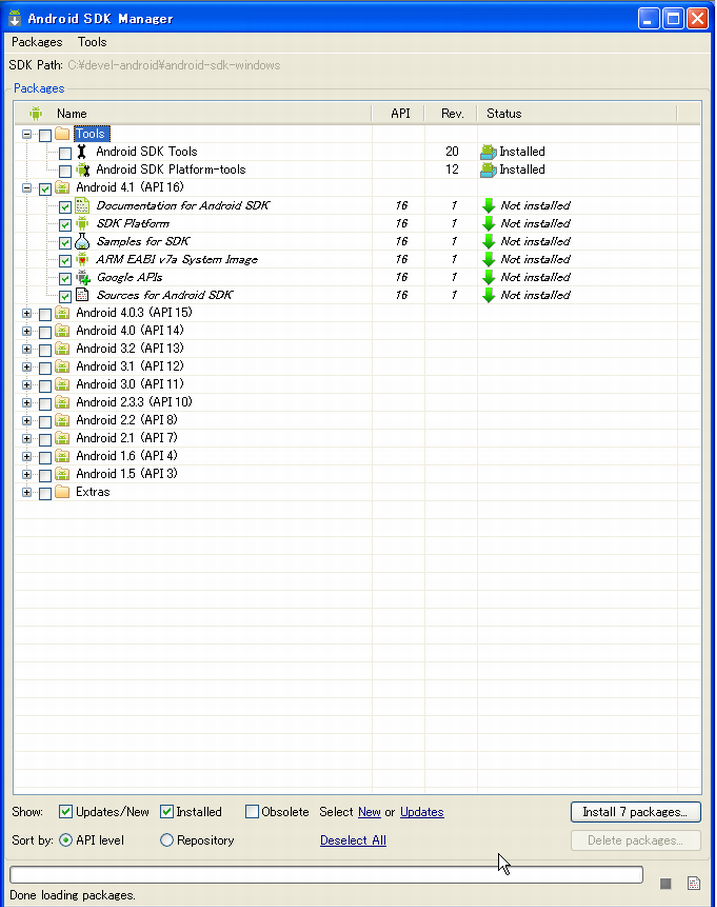Viewport: 717px width, 907px height.
Task: Collapse the Android 4.1 (API 16) node
Action: (27, 188)
